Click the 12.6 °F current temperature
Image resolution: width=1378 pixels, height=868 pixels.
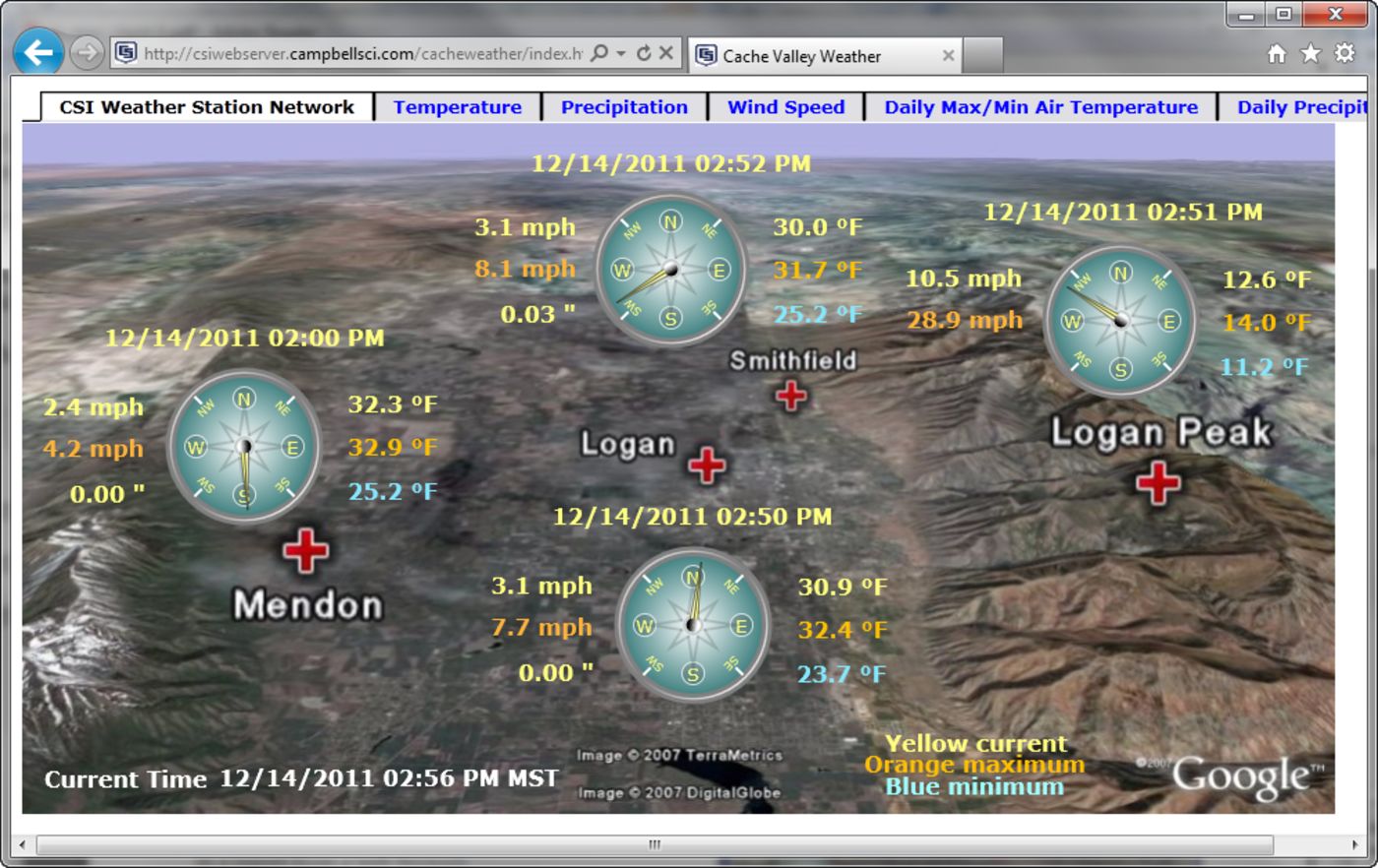click(1267, 279)
